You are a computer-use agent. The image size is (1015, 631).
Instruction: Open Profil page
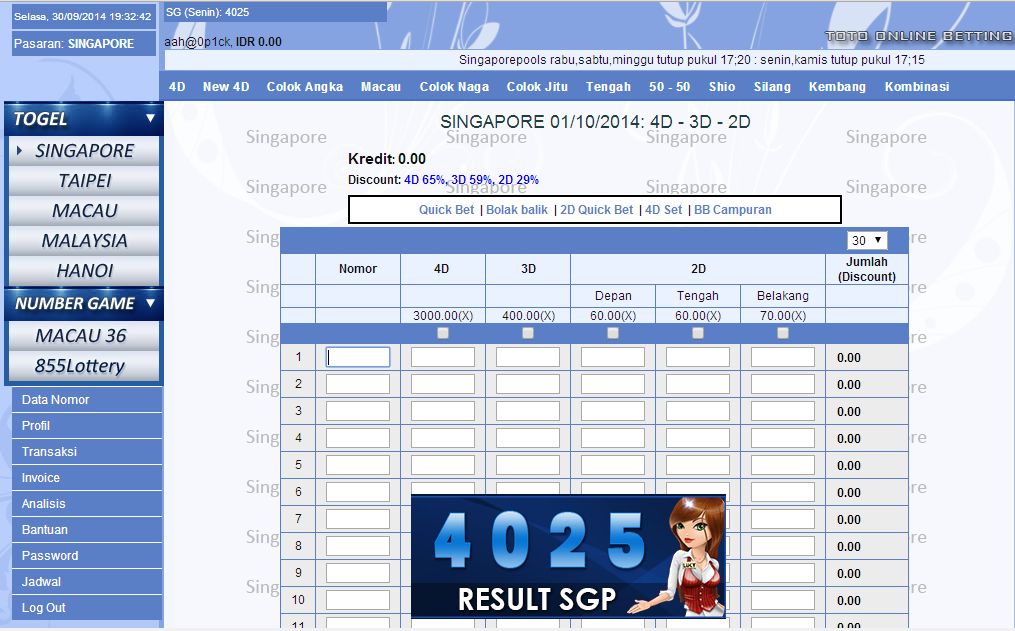point(87,425)
